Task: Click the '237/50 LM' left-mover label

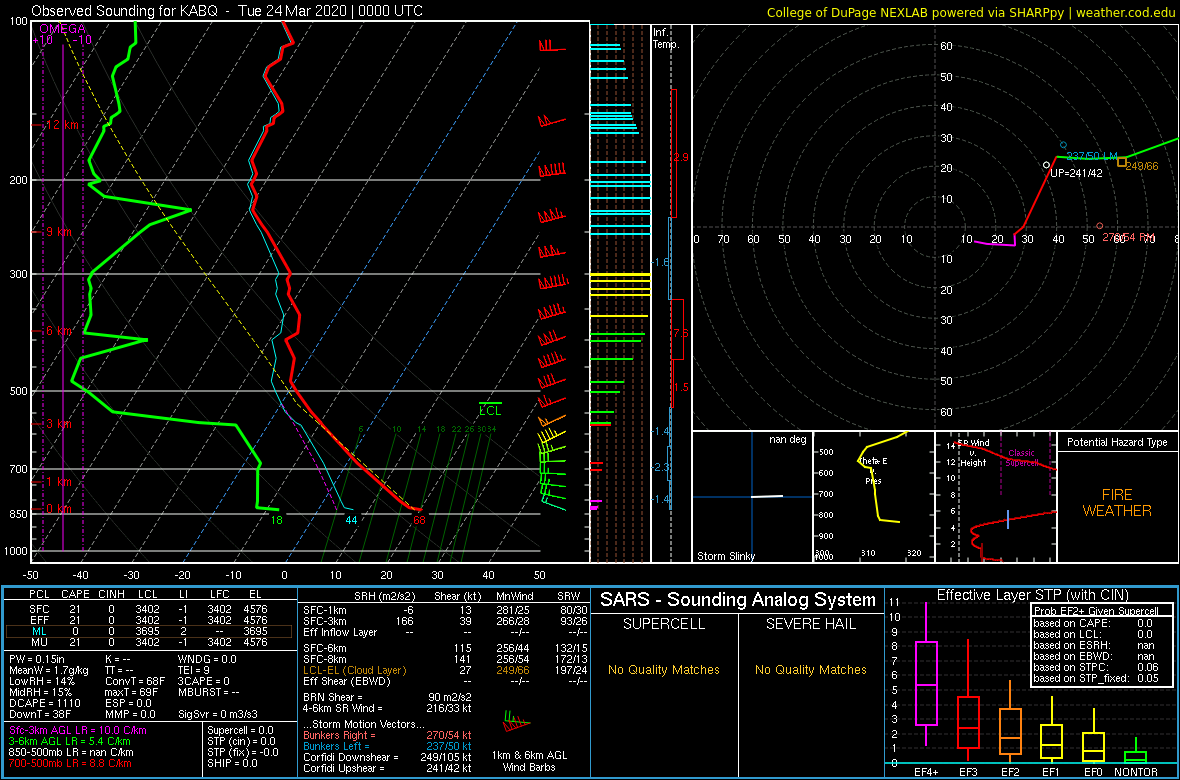Action: 1091,155
